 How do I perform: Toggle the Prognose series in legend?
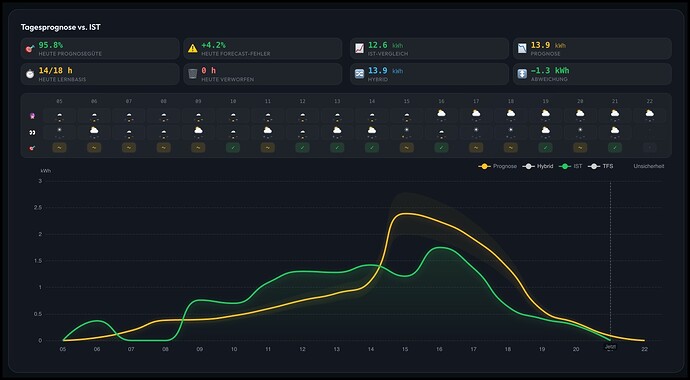pyautogui.click(x=498, y=166)
